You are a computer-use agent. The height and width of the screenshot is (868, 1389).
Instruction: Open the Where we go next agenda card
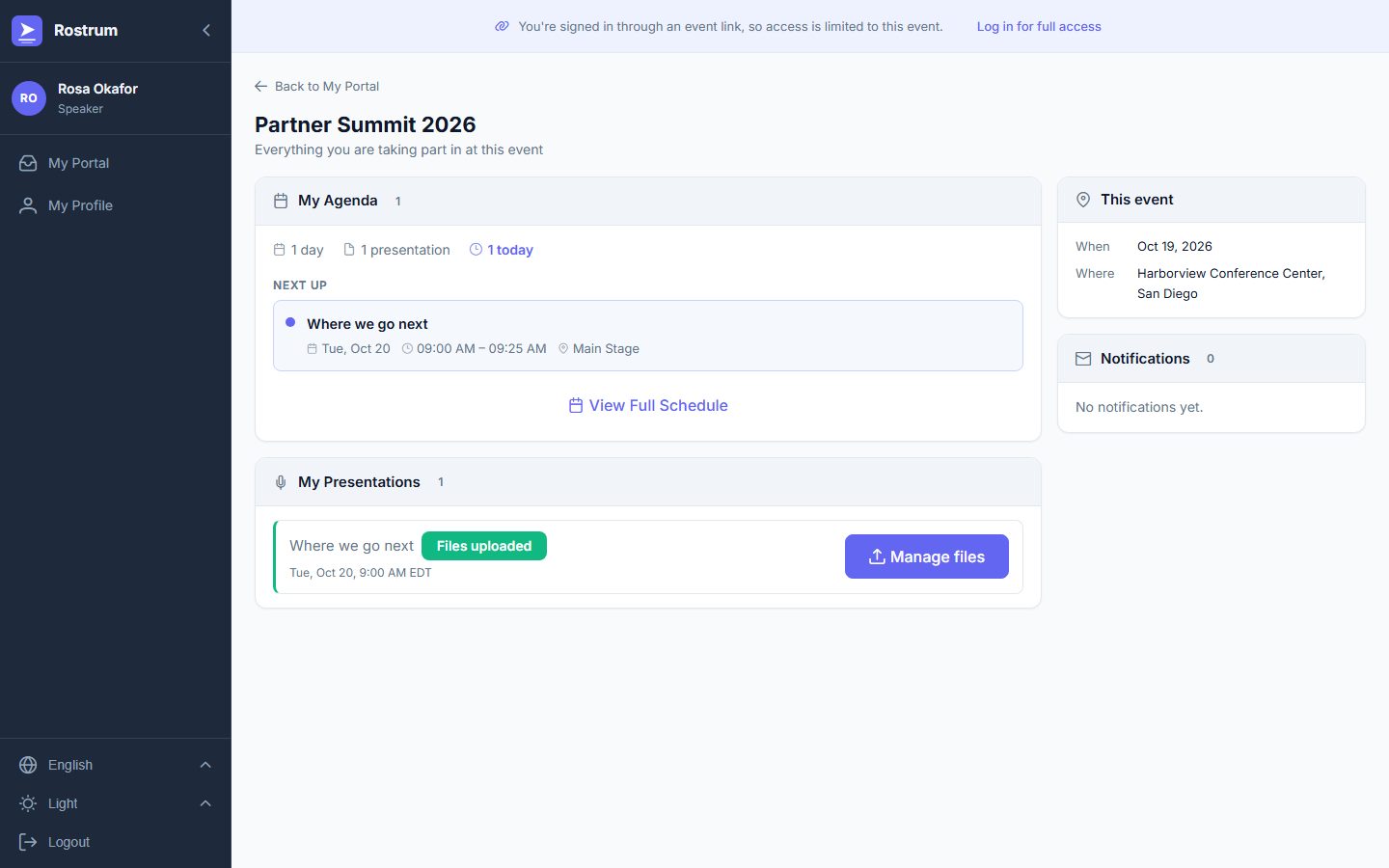tap(648, 336)
